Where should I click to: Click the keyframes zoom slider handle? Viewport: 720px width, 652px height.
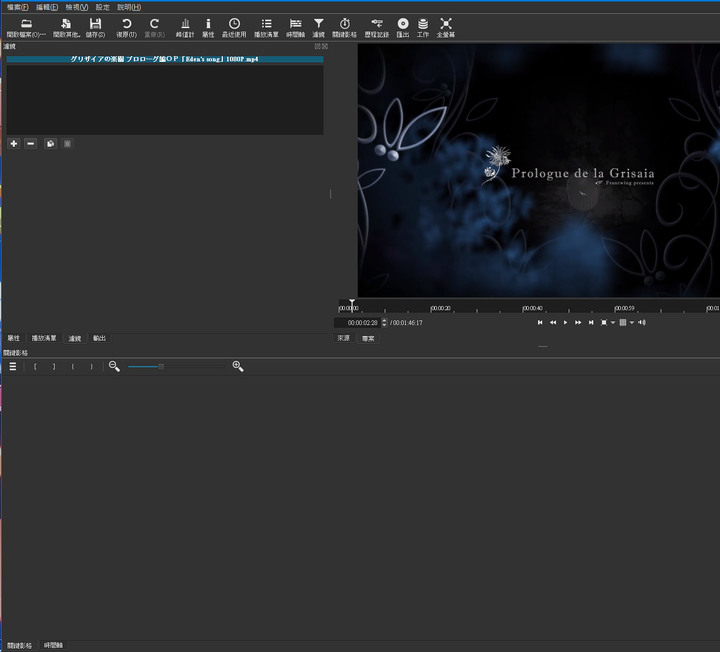pyautogui.click(x=161, y=366)
